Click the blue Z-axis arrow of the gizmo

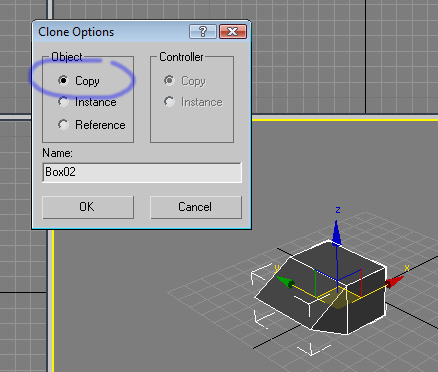tap(336, 234)
